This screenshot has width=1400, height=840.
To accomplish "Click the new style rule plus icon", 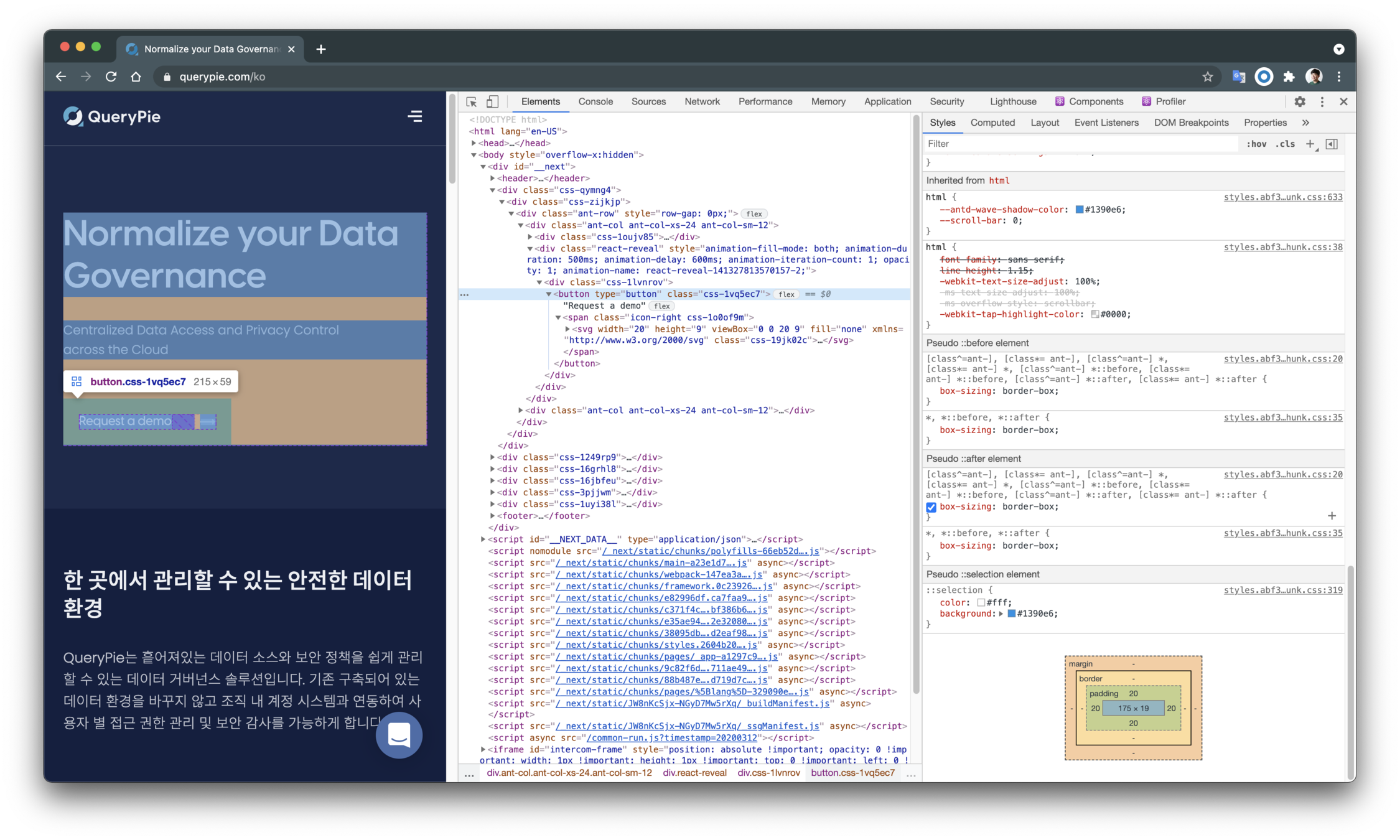I will click(1310, 144).
